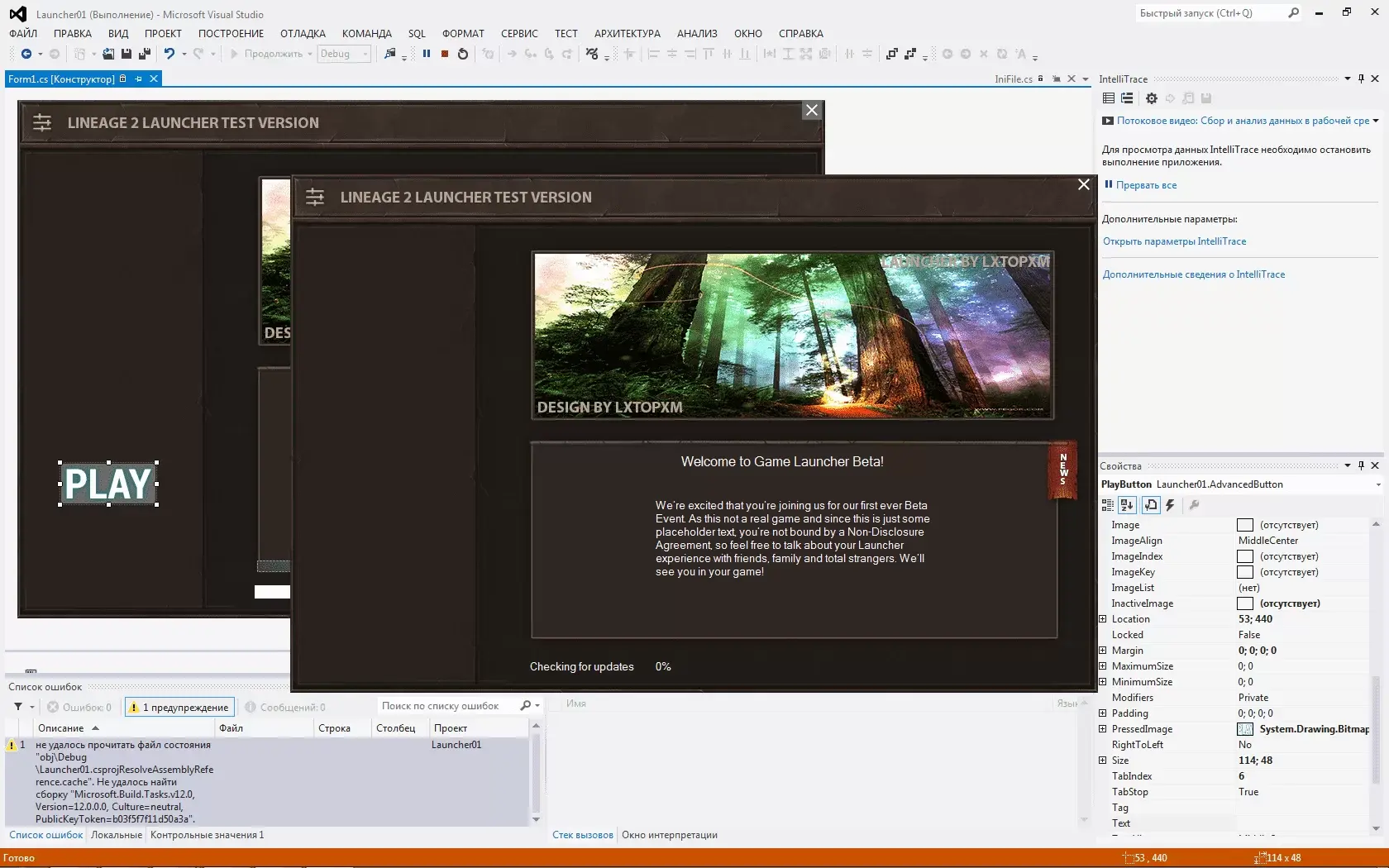The width and height of the screenshot is (1389, 868).
Task: Click the attach-to-process toolbar icon
Action: 389,54
